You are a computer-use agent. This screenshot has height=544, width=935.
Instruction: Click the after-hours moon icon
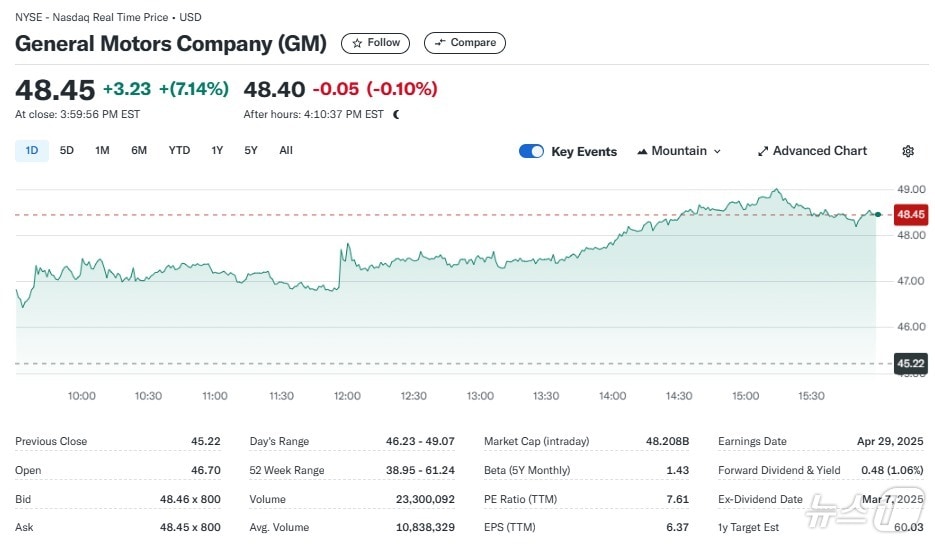pos(397,114)
